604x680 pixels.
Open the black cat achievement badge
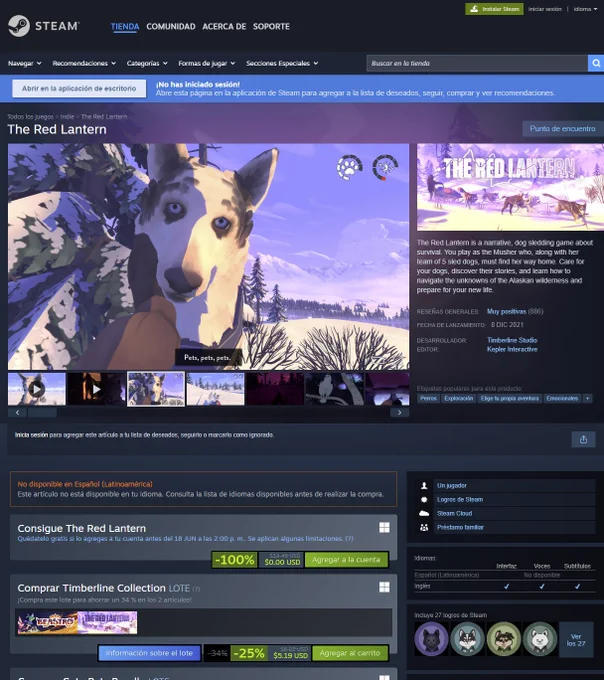(431, 639)
